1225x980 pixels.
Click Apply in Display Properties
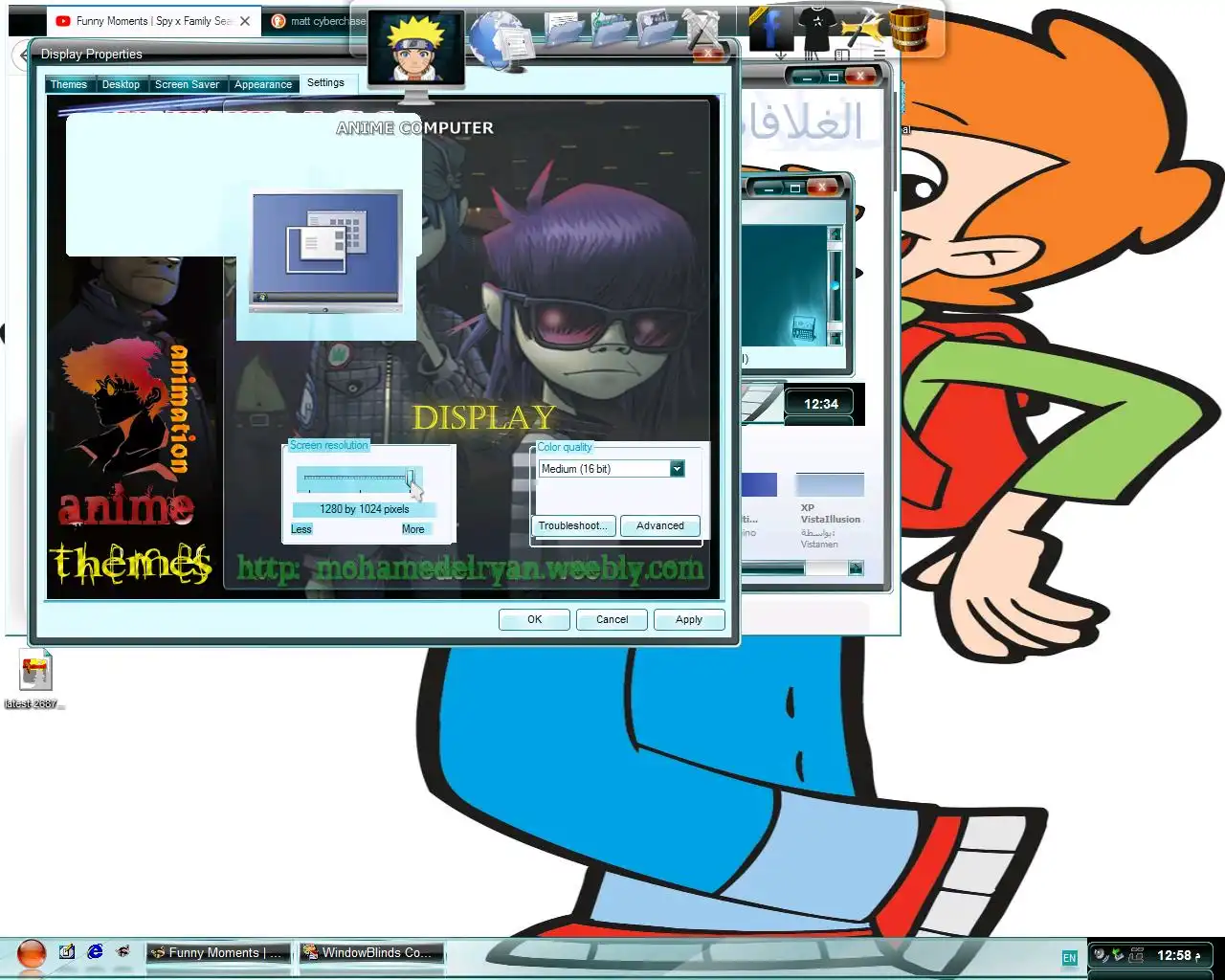click(689, 619)
